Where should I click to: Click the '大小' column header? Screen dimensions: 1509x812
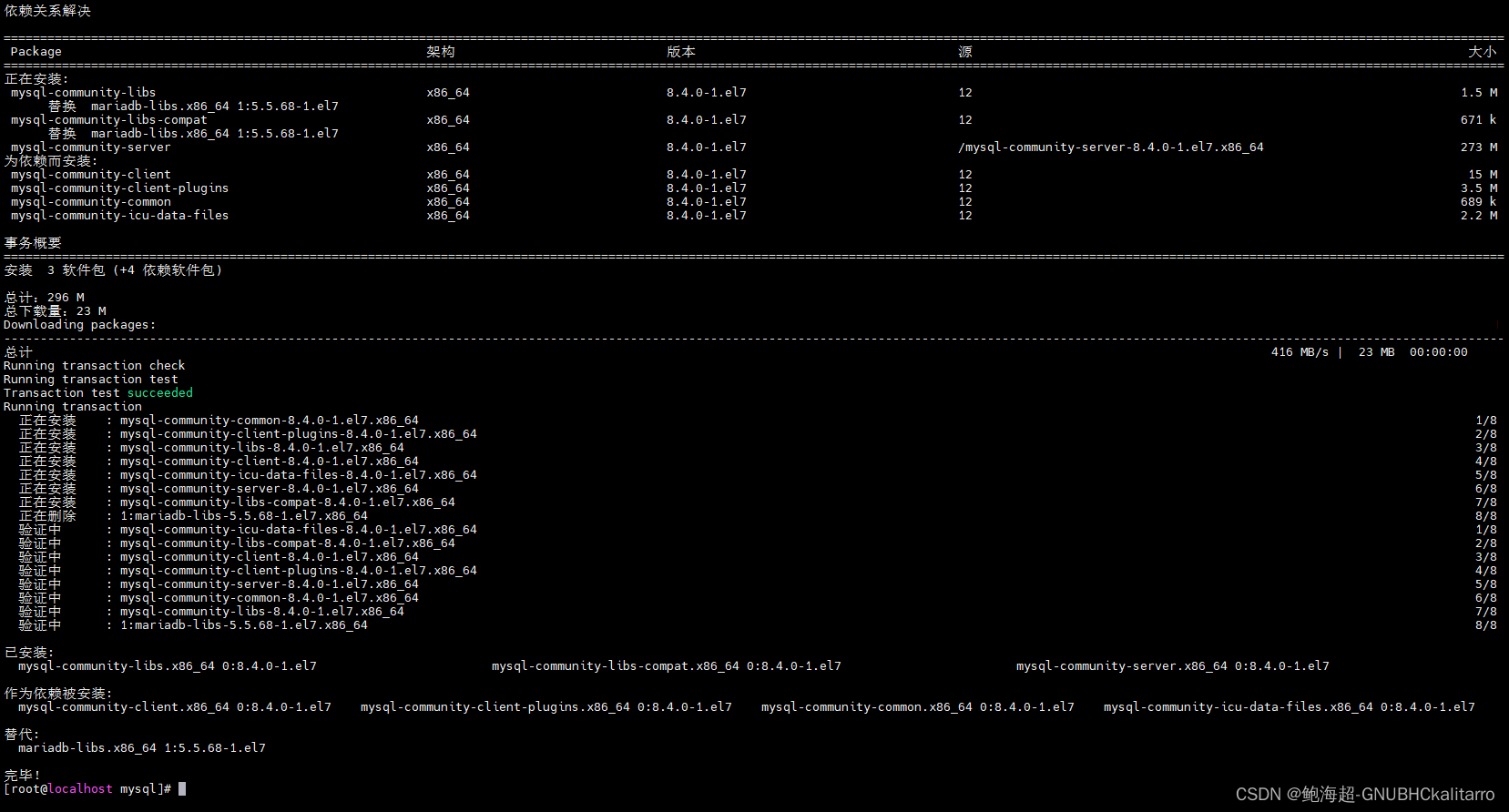pos(1482,52)
